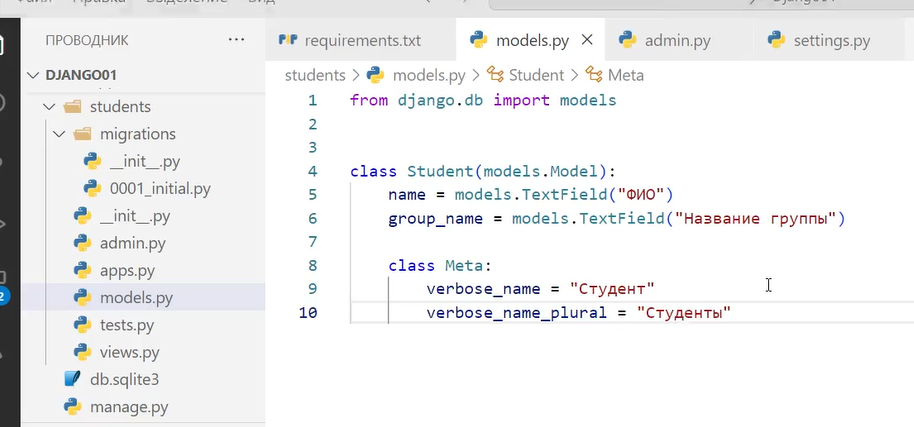
Task: Click the students breadcrumb segment
Action: 314,75
